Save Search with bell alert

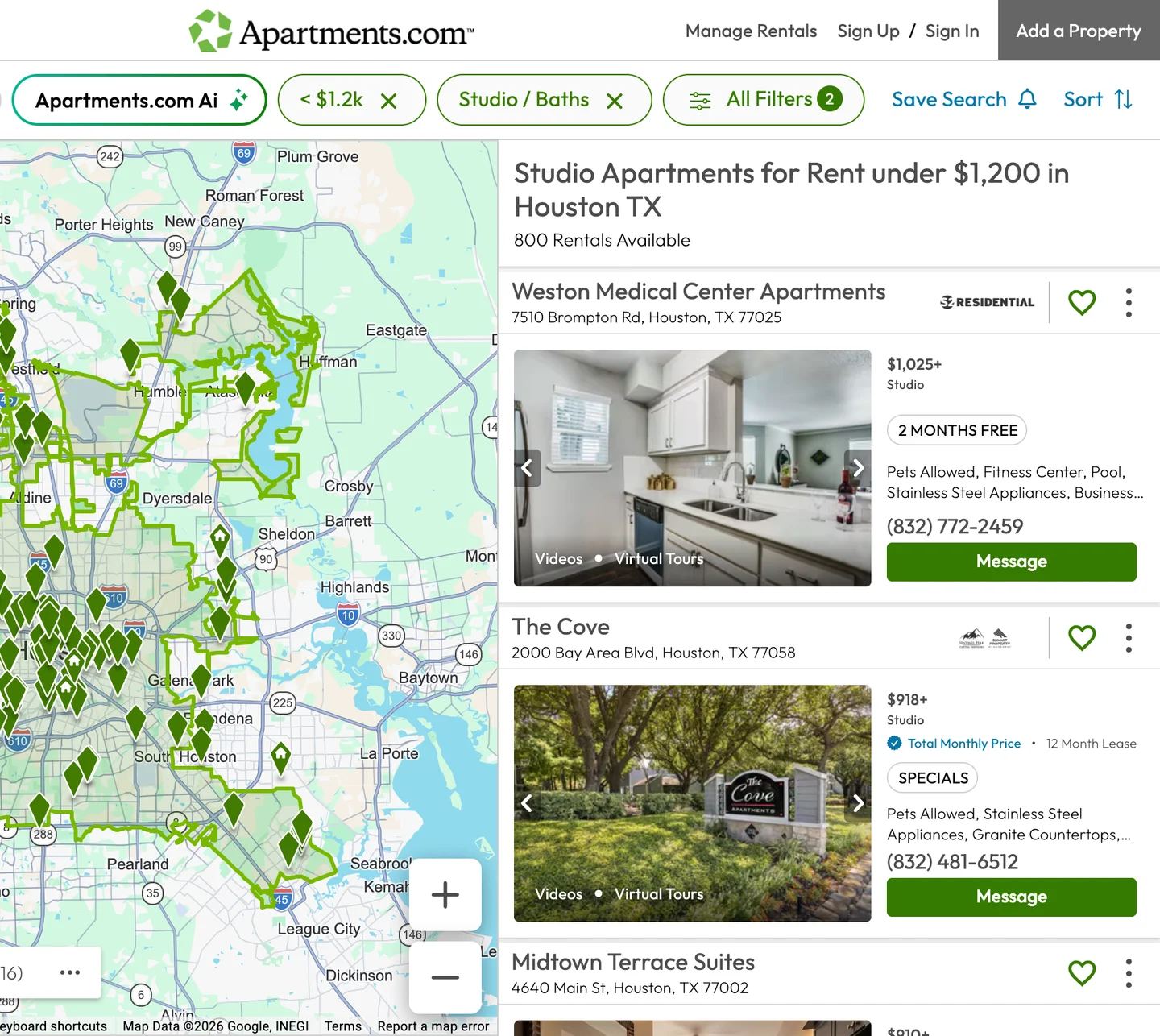click(x=964, y=100)
